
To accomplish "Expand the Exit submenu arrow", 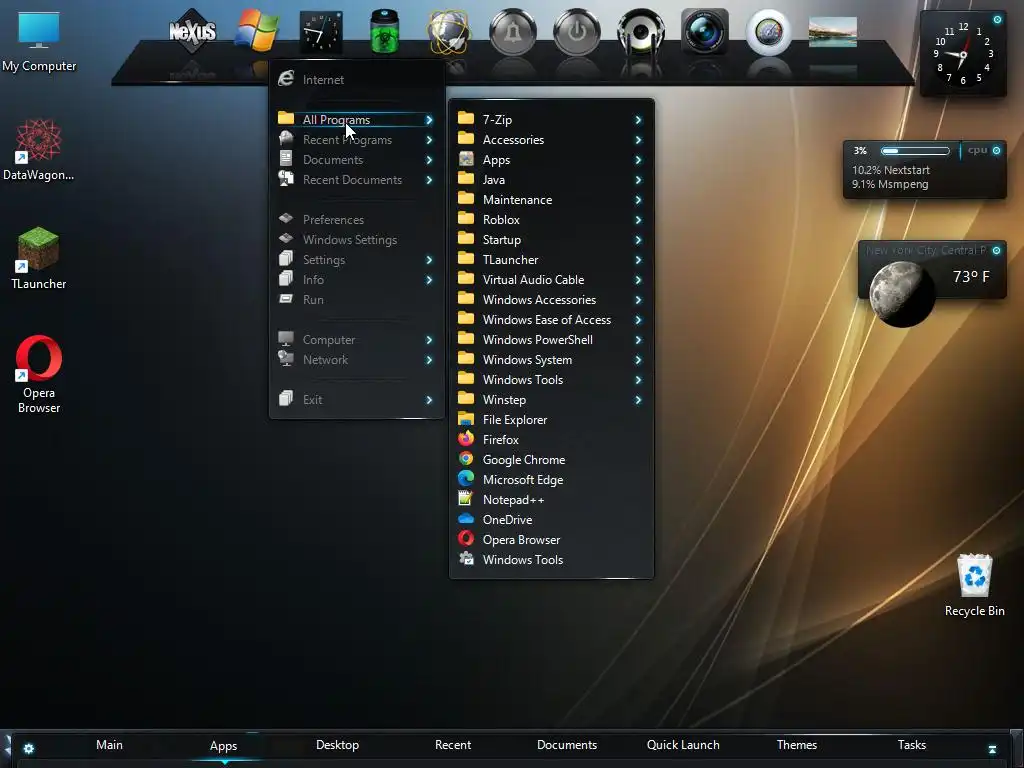I will (429, 400).
